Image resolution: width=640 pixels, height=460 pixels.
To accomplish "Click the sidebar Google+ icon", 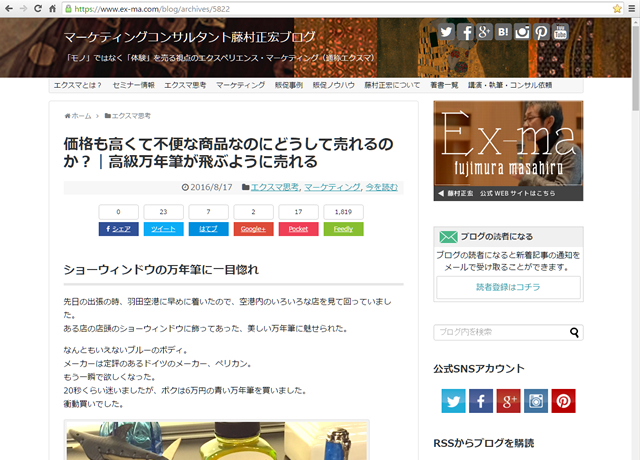I will (x=509, y=401).
